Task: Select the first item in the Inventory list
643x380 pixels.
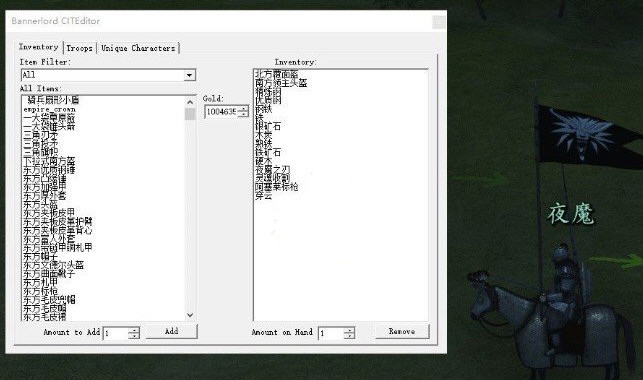Action: coord(277,74)
